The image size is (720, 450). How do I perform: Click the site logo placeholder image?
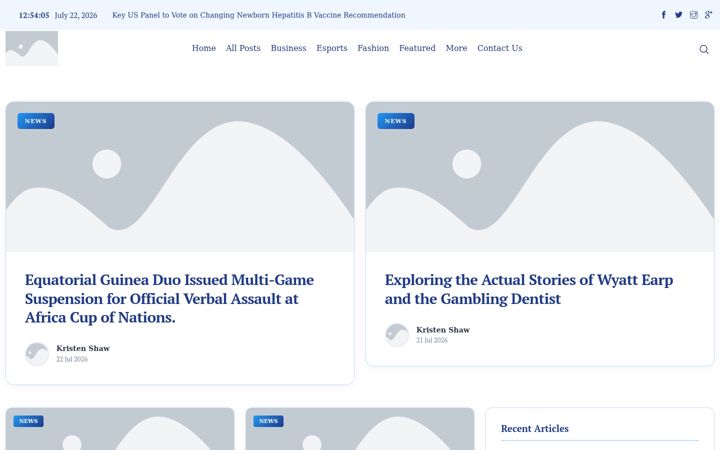click(x=32, y=48)
